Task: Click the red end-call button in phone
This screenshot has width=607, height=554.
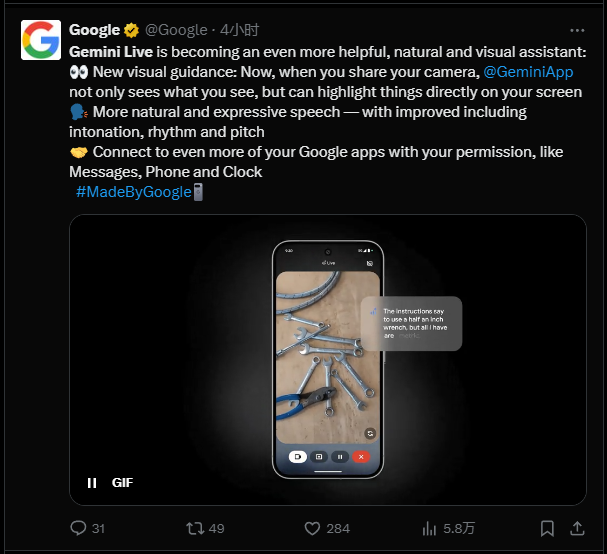Action: tap(361, 456)
